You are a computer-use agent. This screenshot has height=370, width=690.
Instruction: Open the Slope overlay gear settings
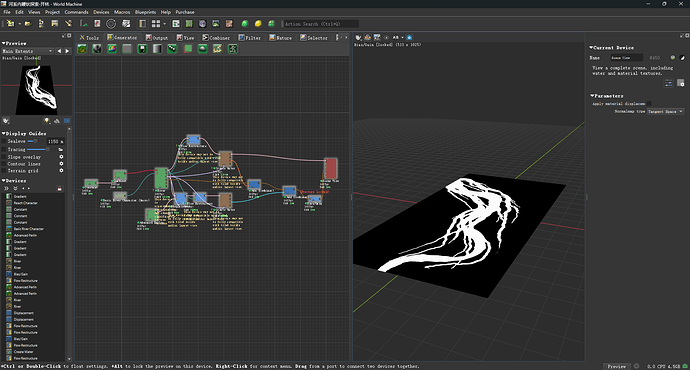pos(61,157)
